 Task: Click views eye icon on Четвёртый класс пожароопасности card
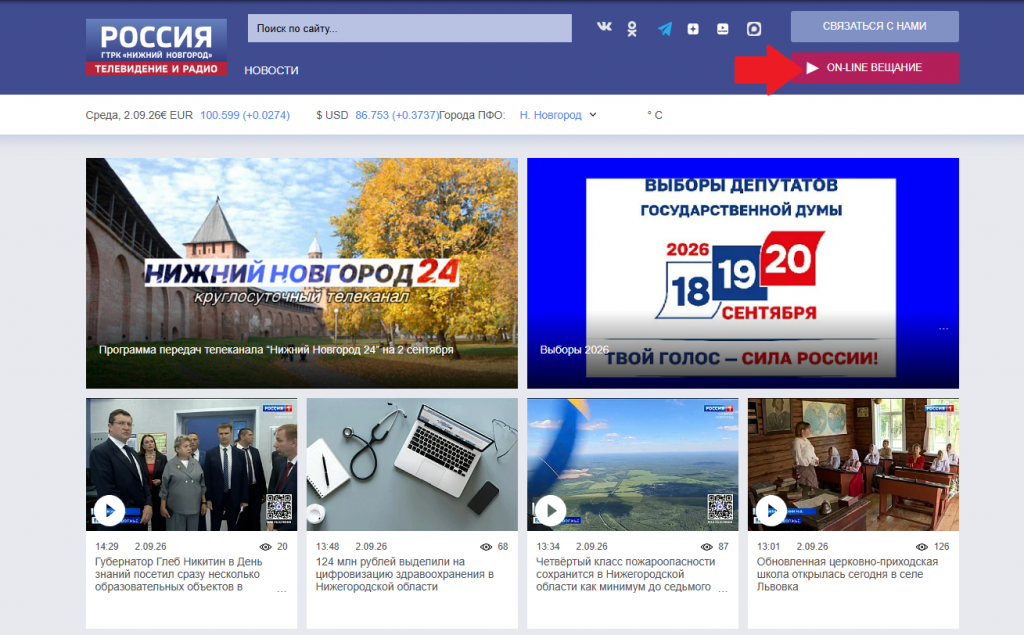tap(707, 547)
